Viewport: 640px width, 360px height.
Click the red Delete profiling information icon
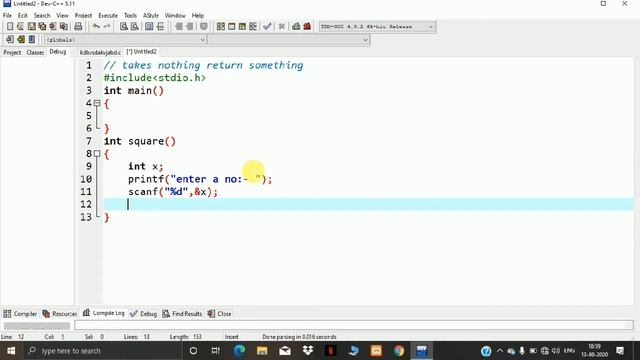click(307, 27)
